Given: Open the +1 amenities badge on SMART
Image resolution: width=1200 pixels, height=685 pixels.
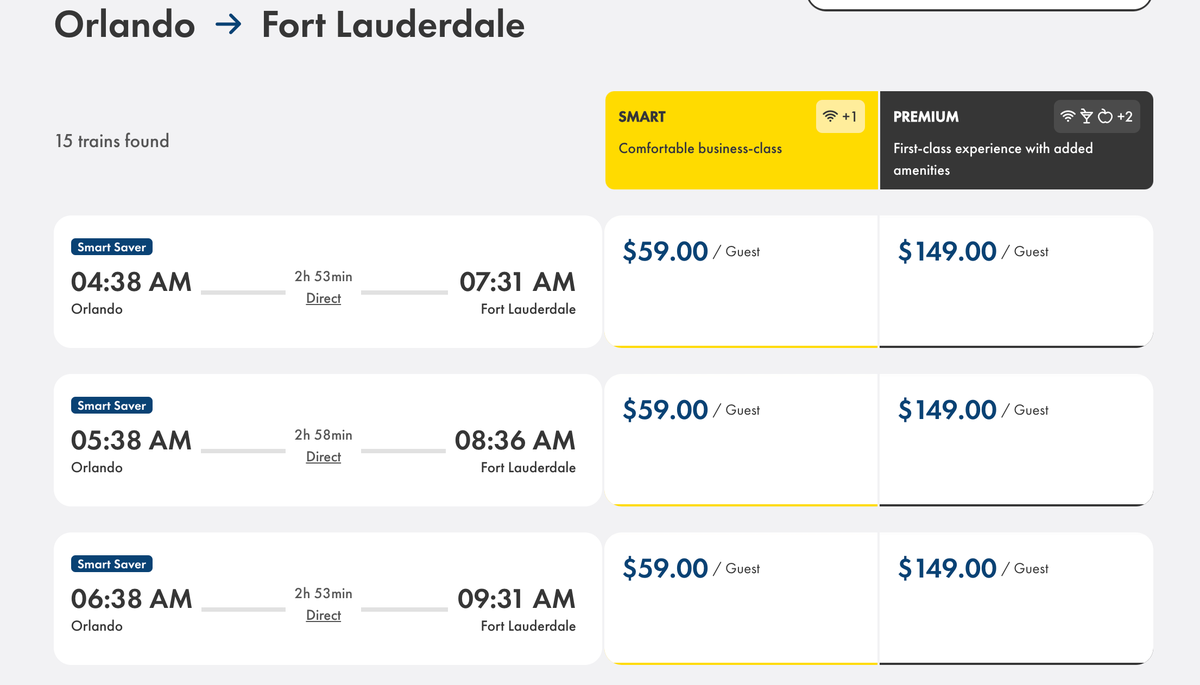Looking at the screenshot, I should pyautogui.click(x=849, y=116).
